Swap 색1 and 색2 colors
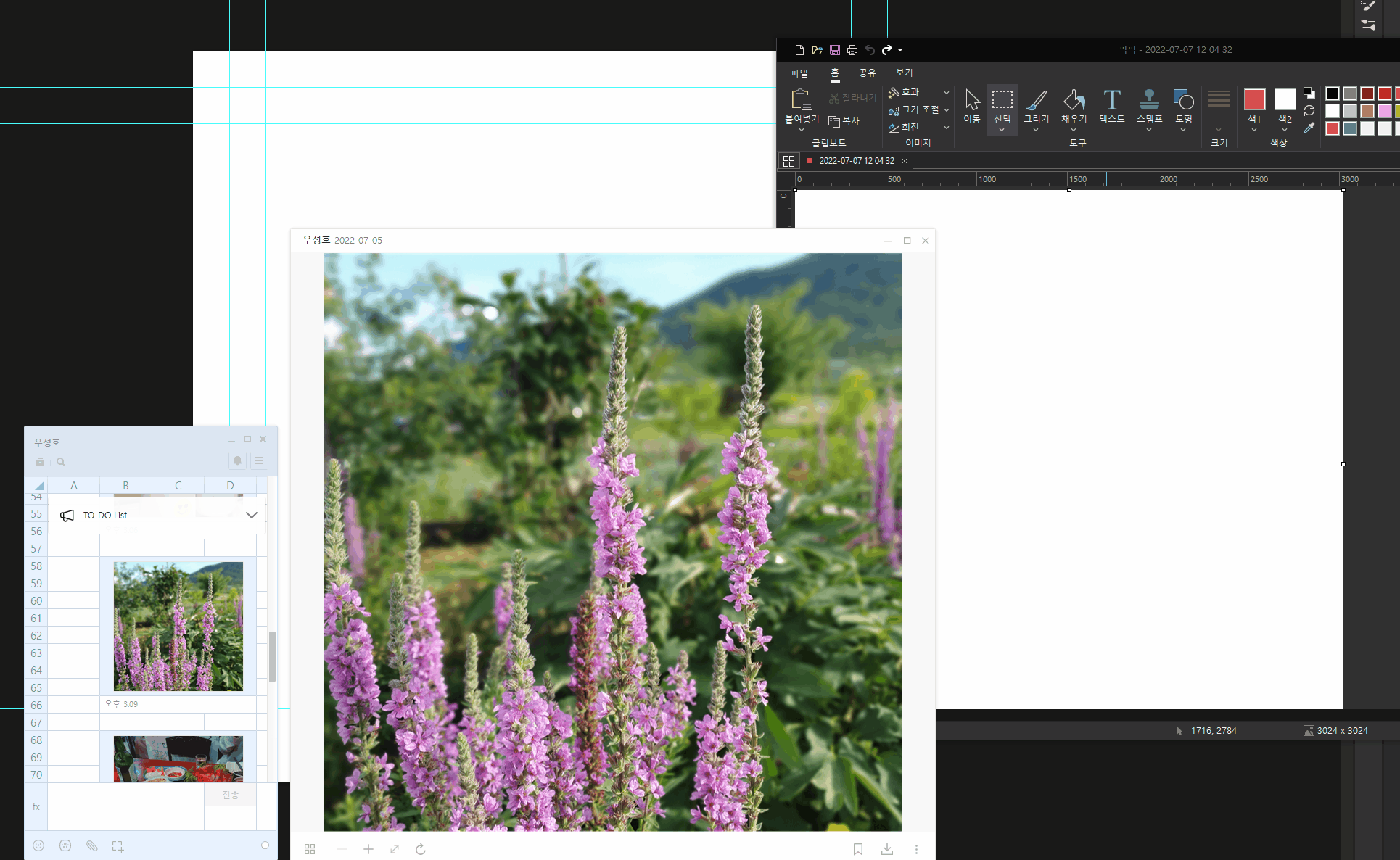 click(x=1309, y=110)
